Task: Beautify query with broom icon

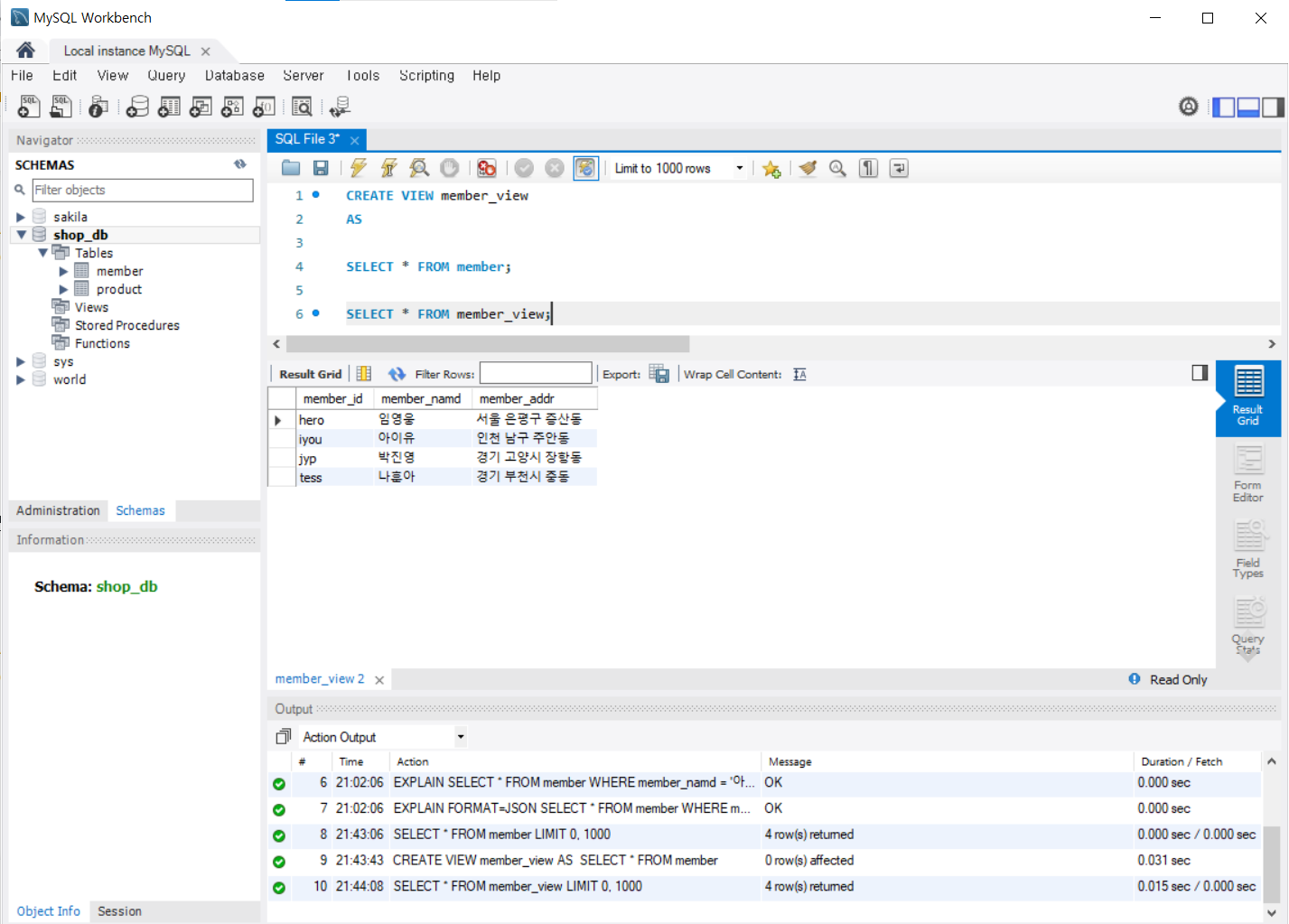Action: [808, 168]
